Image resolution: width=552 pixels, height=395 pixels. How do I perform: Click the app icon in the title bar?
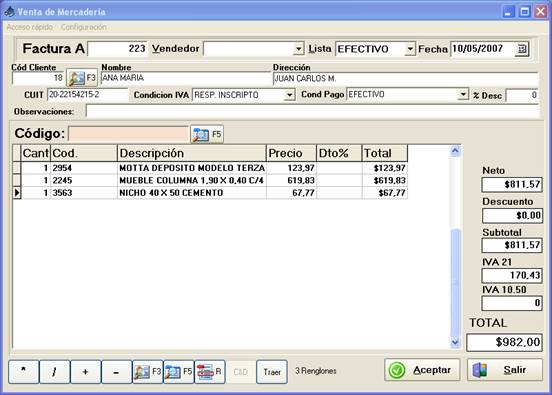(x=9, y=11)
